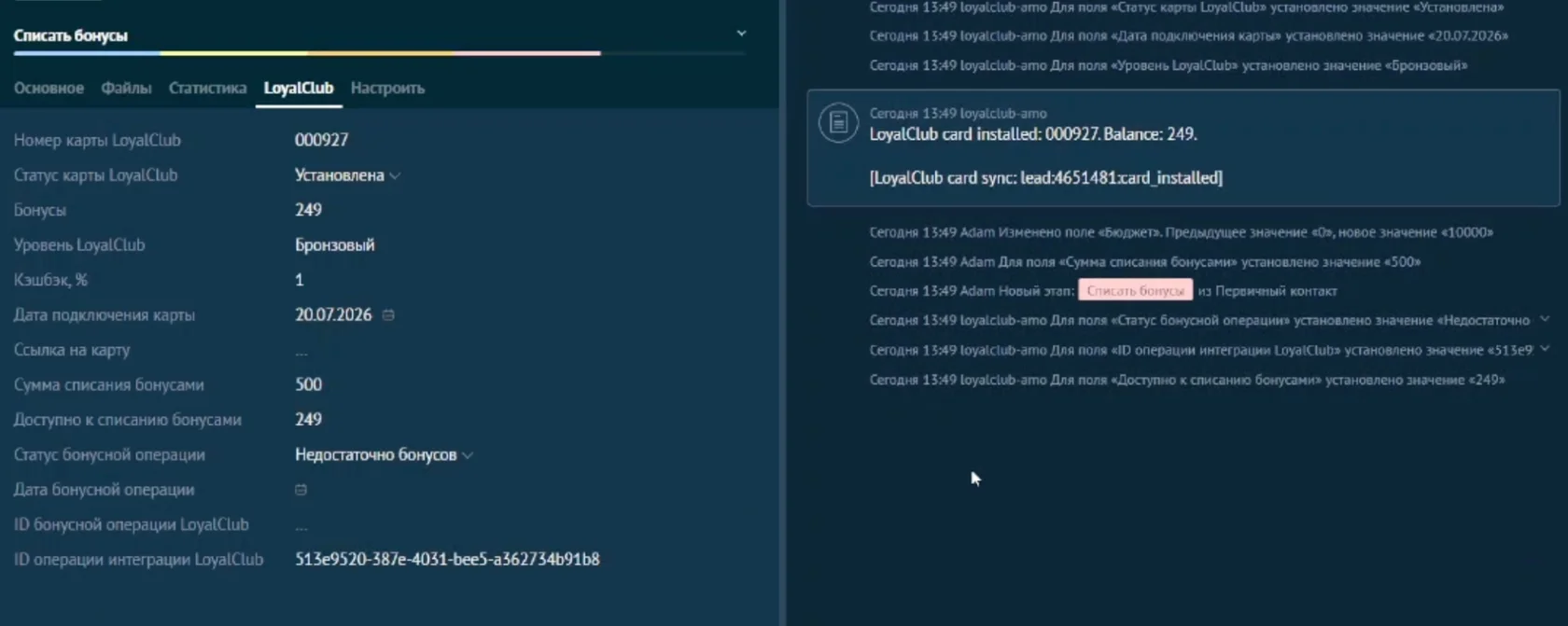
Task: Click the Дата подключения карты date 20.07.2026
Action: [333, 315]
